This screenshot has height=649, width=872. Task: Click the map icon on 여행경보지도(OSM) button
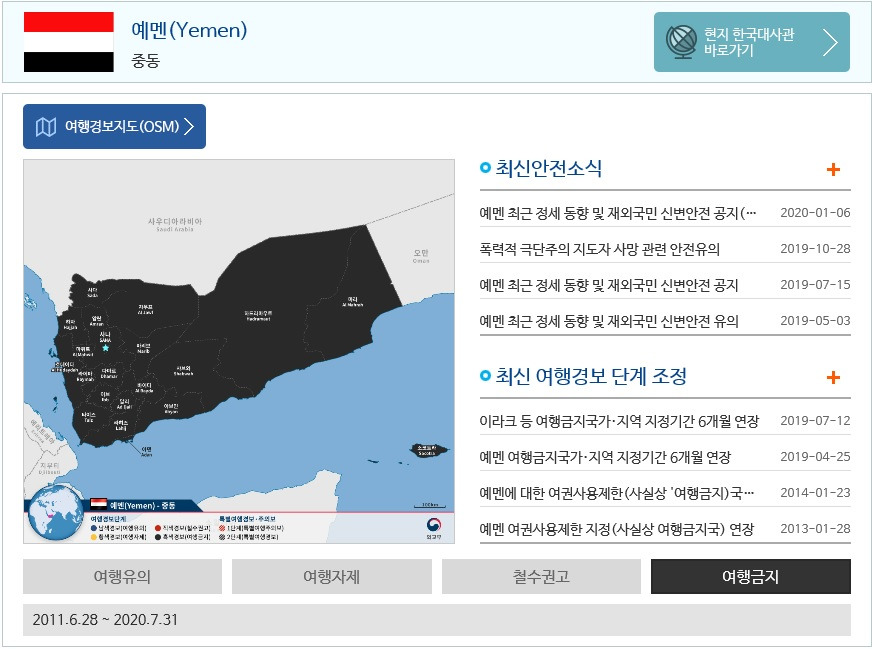pos(44,127)
